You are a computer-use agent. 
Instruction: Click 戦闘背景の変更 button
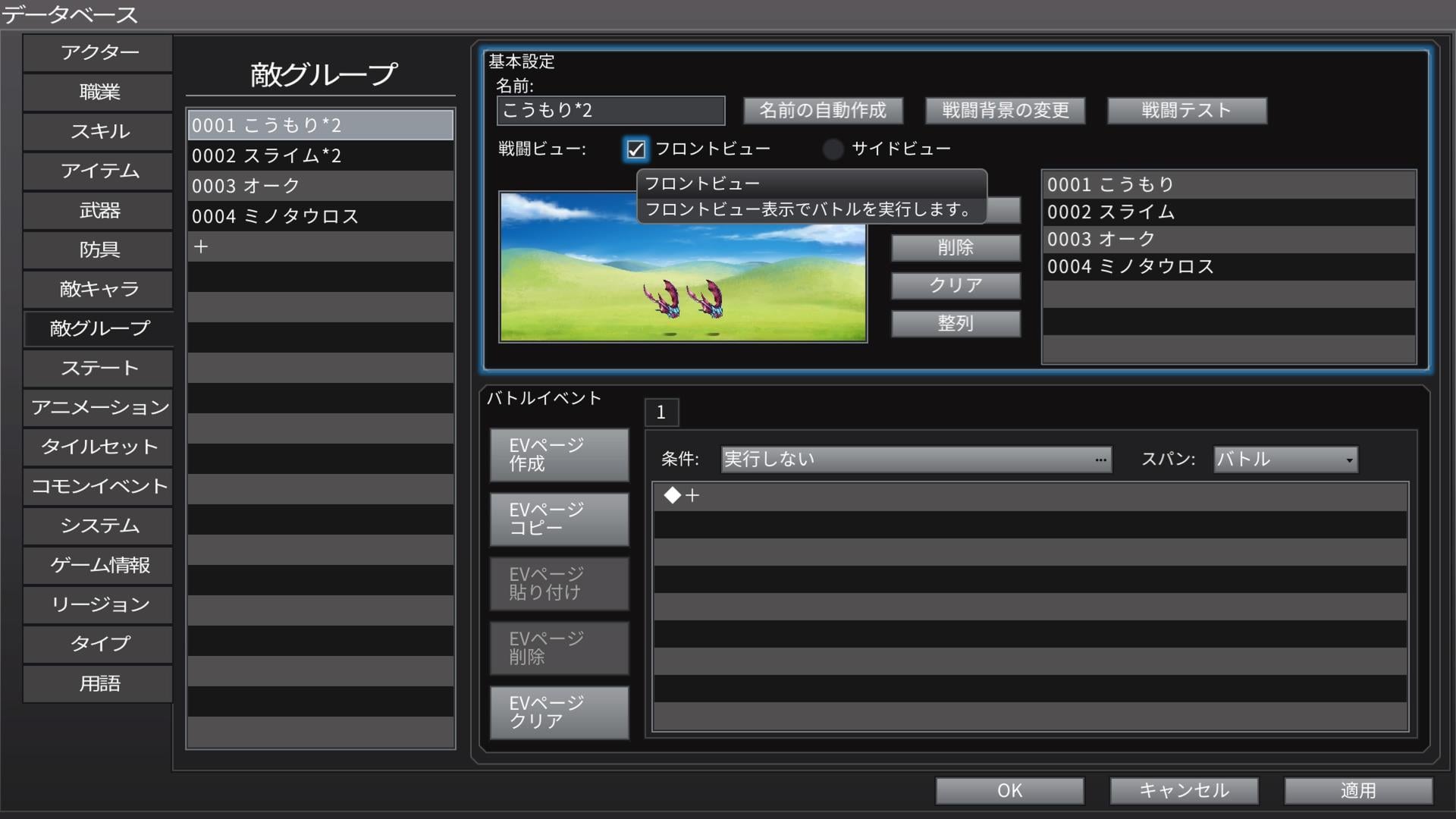[1005, 111]
